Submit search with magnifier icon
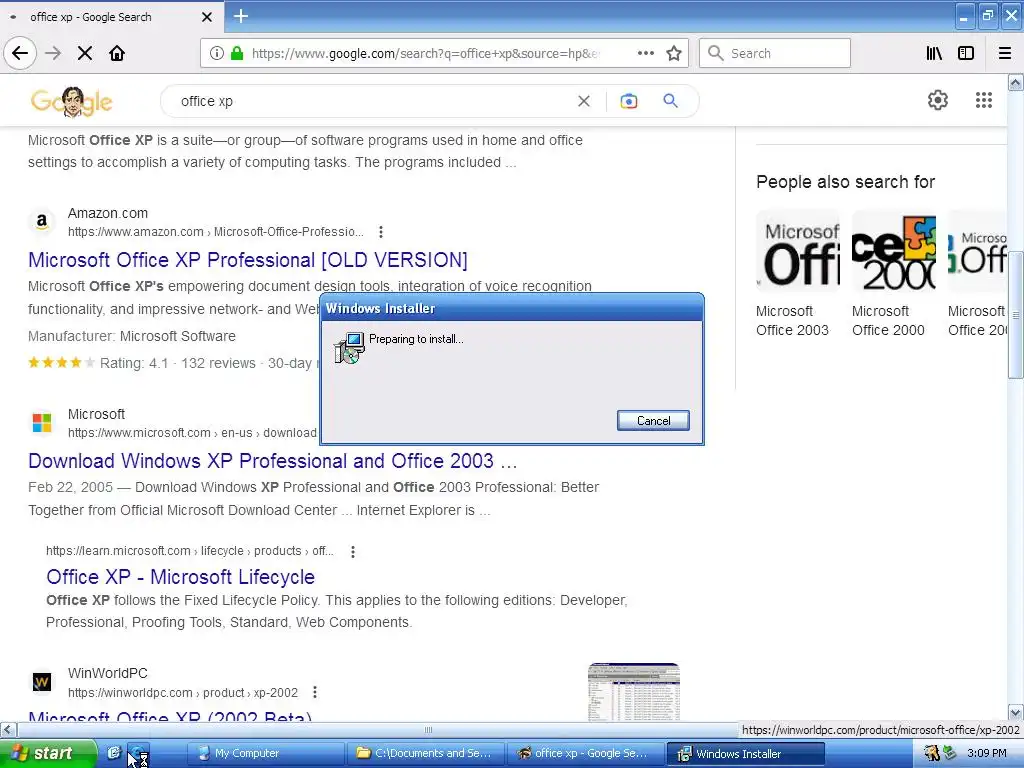Image resolution: width=1024 pixels, height=768 pixels. pos(670,101)
